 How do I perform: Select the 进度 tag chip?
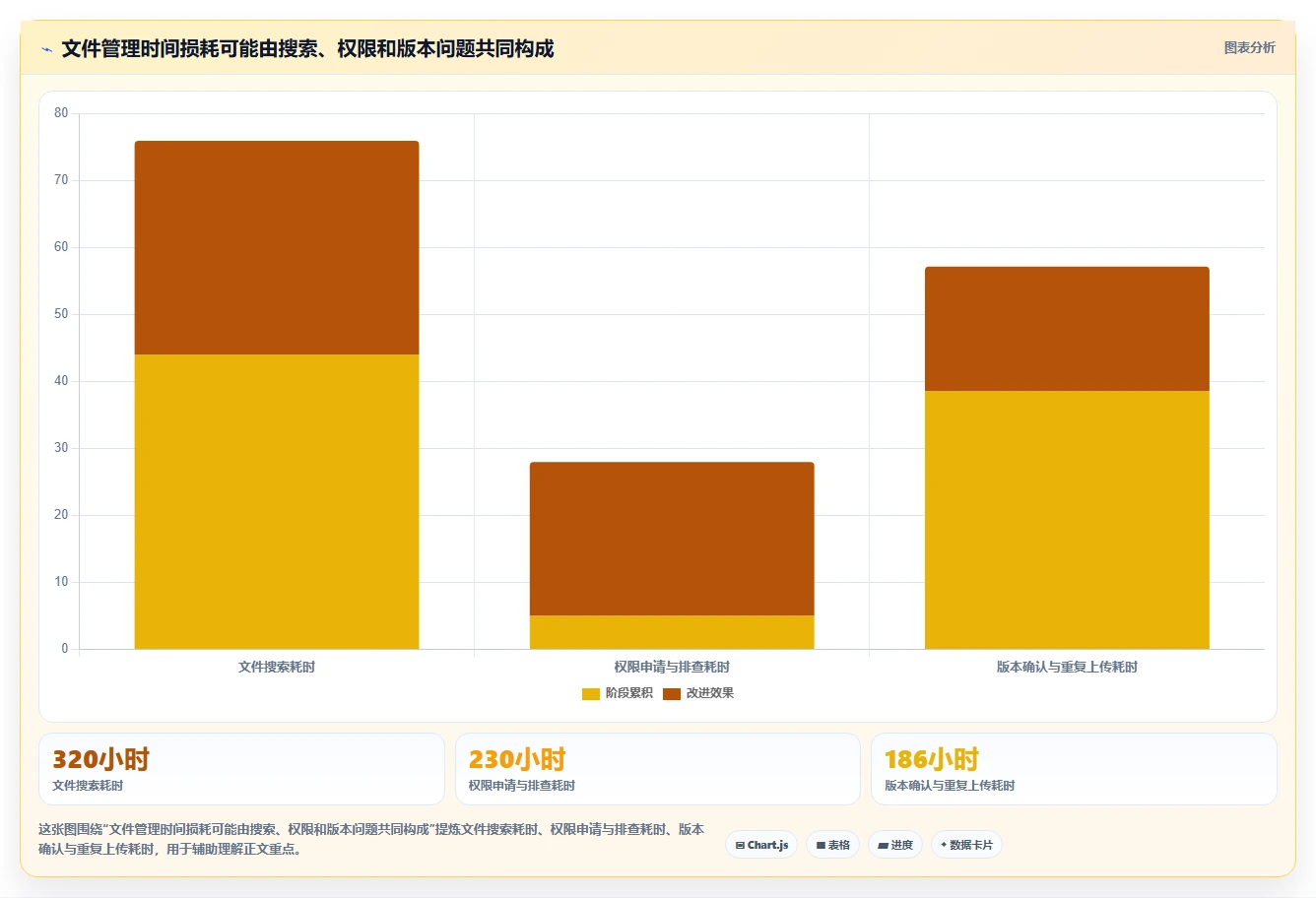[895, 845]
